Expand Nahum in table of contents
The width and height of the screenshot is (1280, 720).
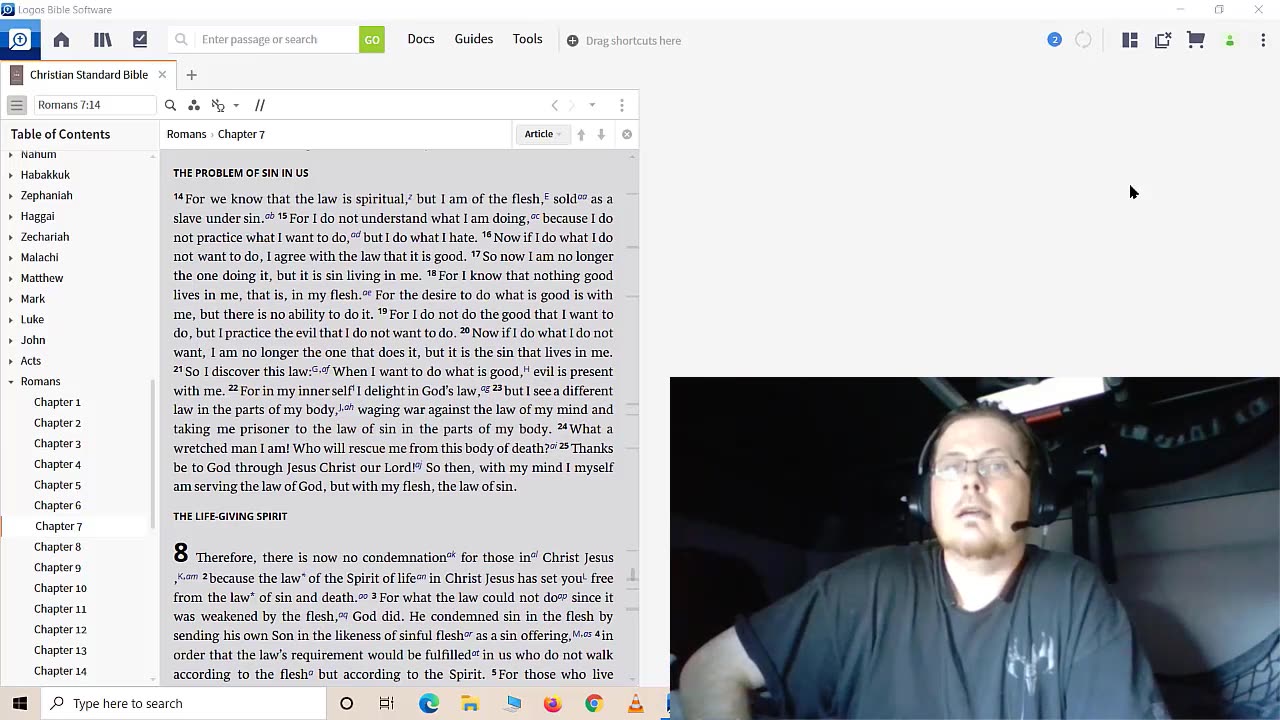click(x=11, y=154)
